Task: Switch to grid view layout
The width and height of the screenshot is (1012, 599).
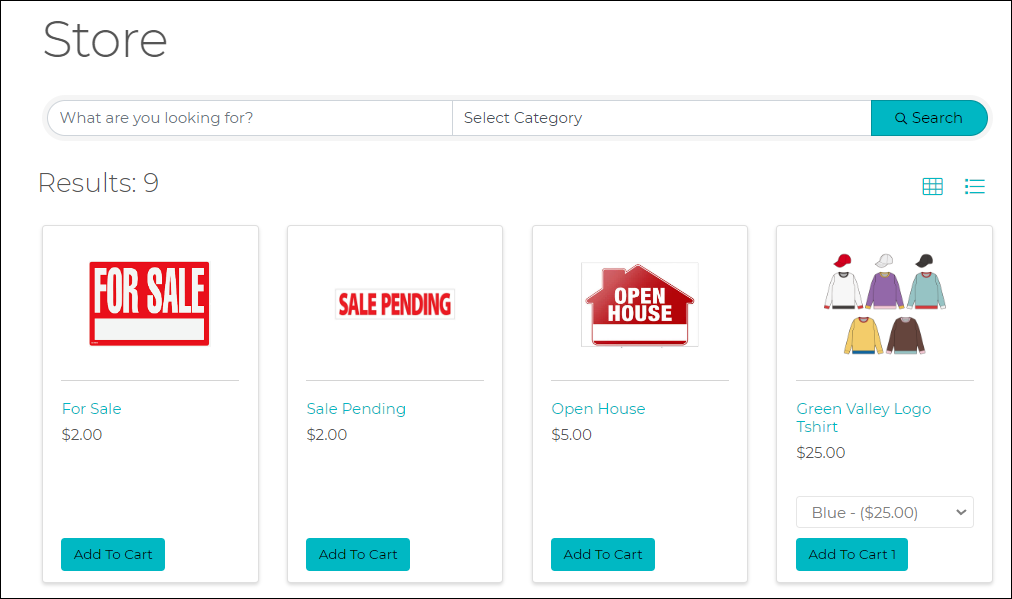Action: [932, 186]
